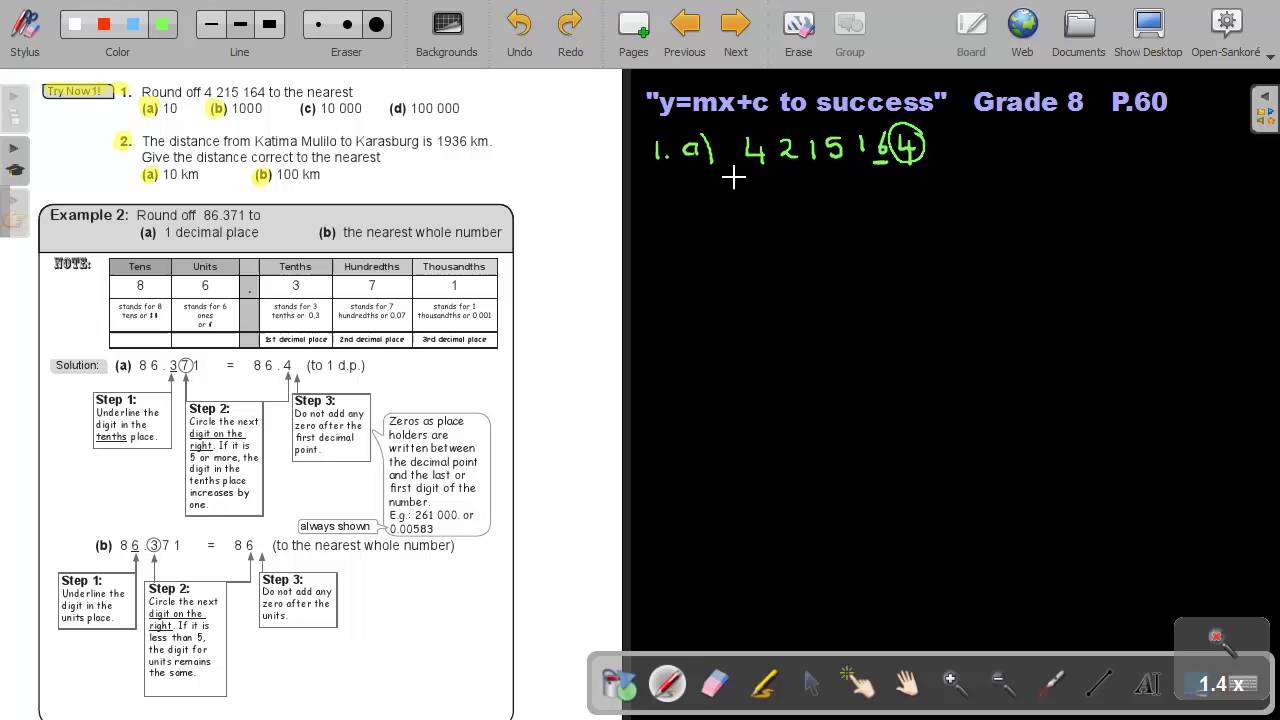Choose the thickest pen line width
Image resolution: width=1280 pixels, height=720 pixels.
click(269, 24)
